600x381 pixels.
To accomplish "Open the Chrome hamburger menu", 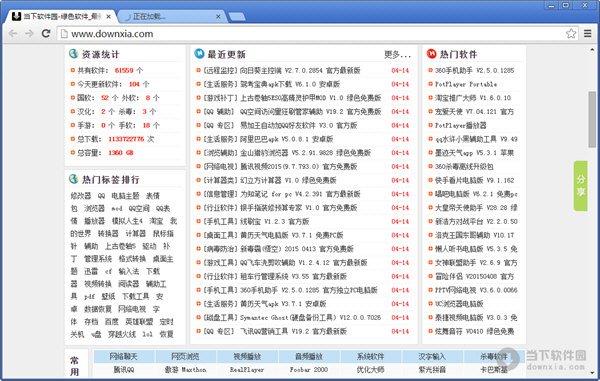I will point(588,34).
